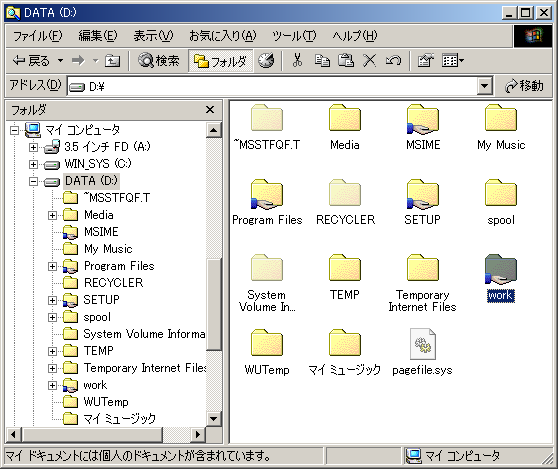Open the Views dropdown button
Viewport: 558px width, 469px height.
pos(453,60)
